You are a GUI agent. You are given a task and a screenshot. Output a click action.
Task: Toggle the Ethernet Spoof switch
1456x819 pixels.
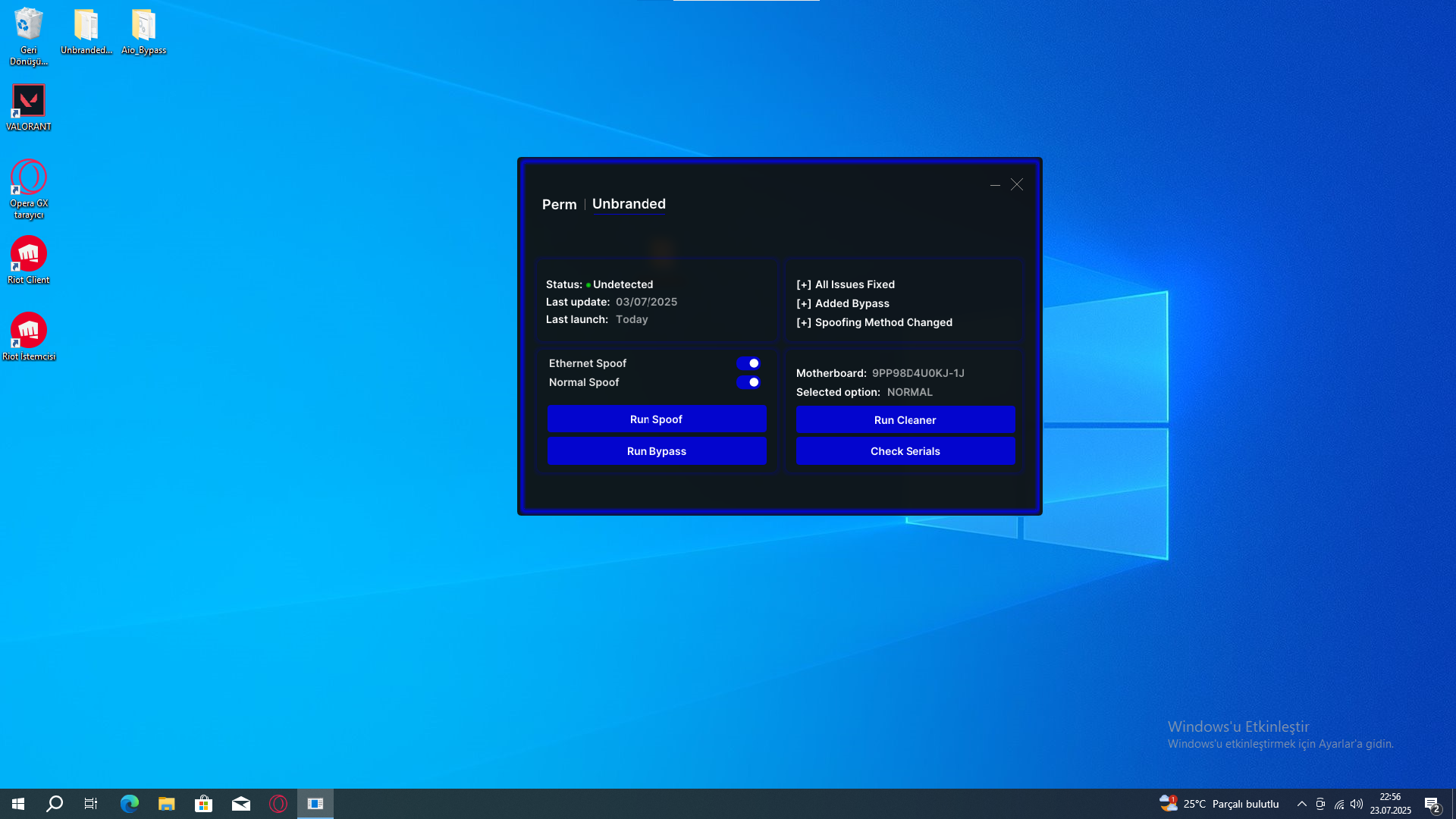748,363
